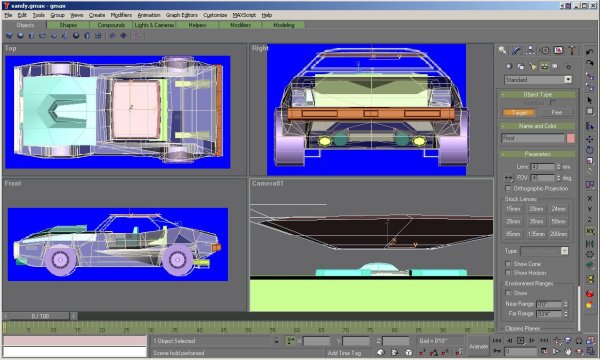600x360 pixels.
Task: Enable the Show Horizon checkbox
Action: (508, 273)
